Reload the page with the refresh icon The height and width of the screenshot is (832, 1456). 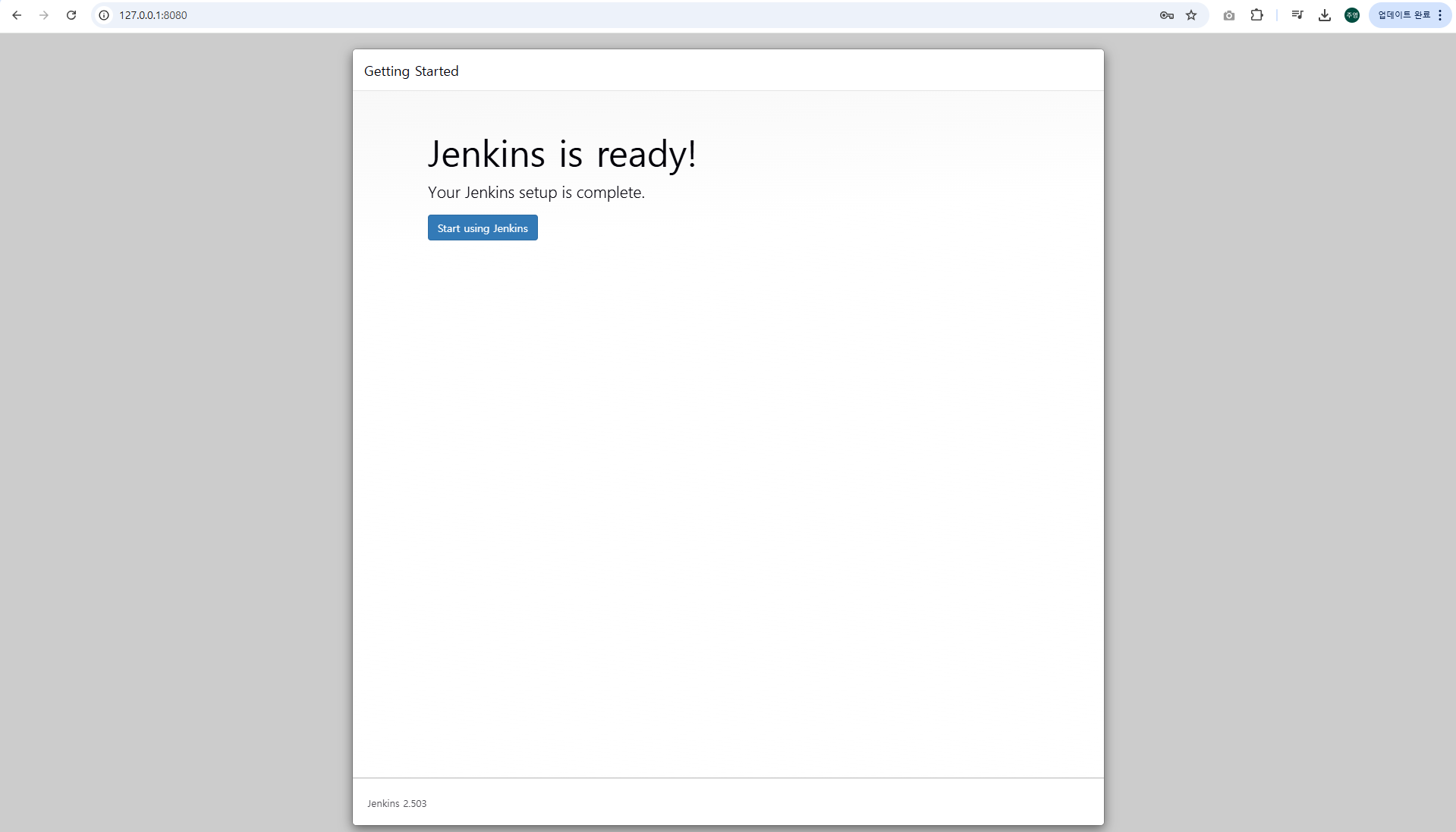pos(71,15)
